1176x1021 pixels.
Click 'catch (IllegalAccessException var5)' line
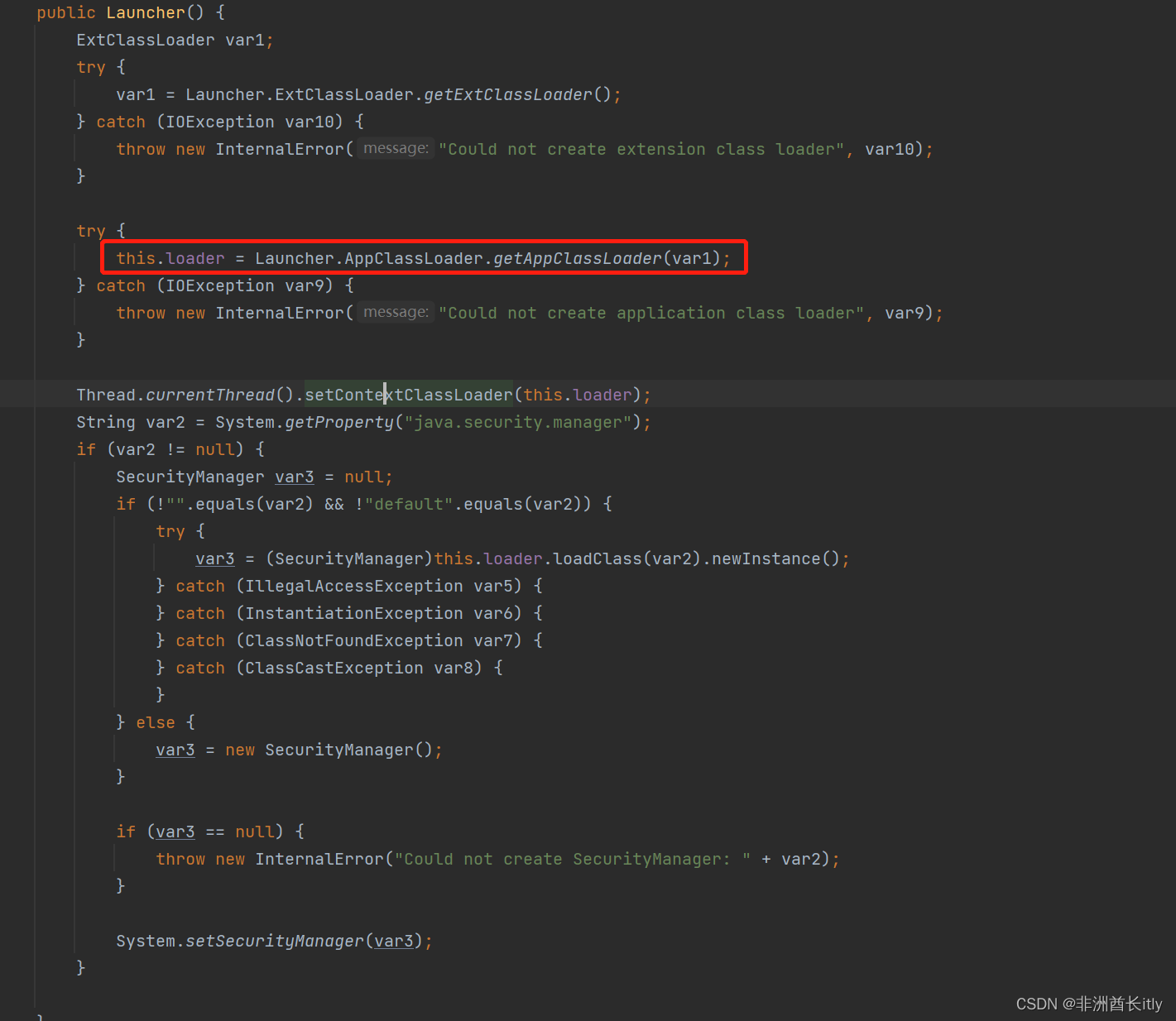pyautogui.click(x=349, y=586)
